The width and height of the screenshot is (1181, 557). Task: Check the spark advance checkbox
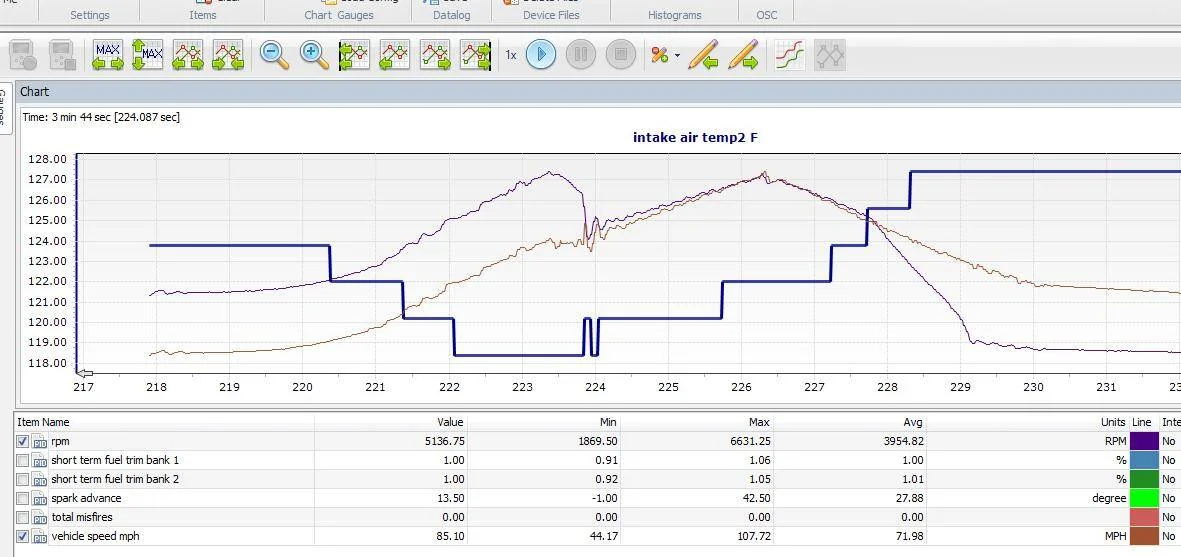[23, 498]
